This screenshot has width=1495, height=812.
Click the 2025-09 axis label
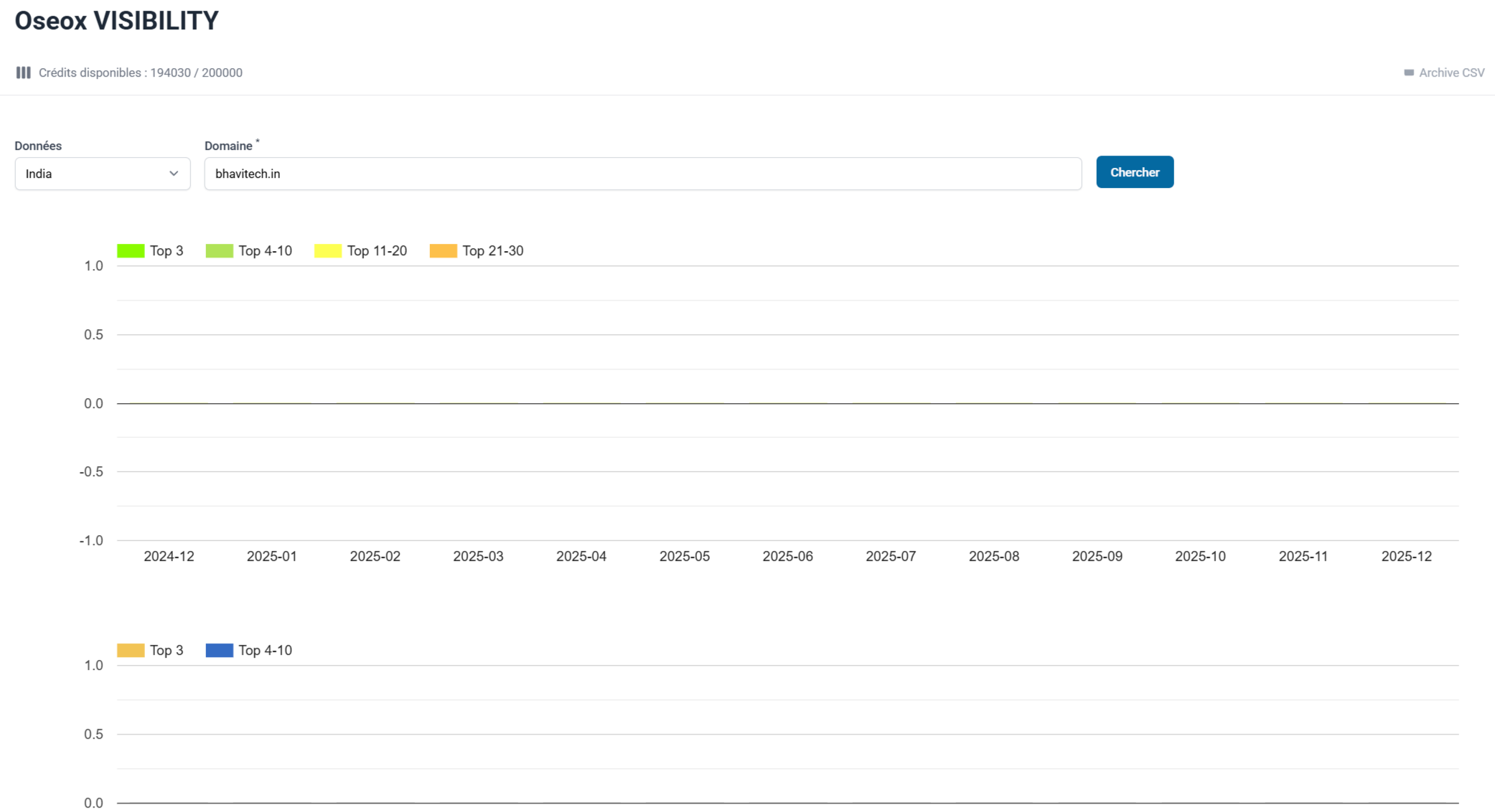[x=1097, y=557]
